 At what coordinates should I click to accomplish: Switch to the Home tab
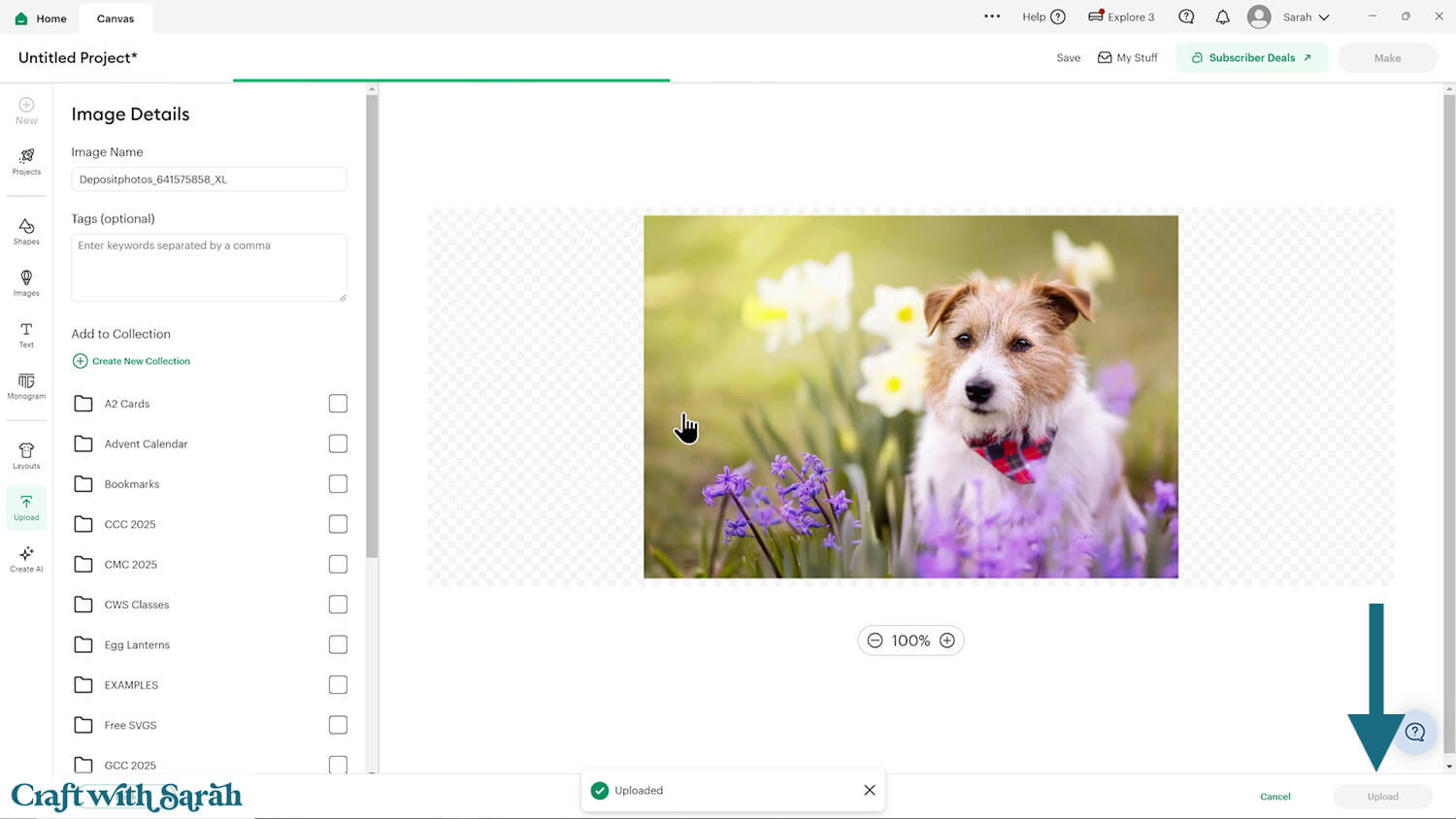click(41, 18)
